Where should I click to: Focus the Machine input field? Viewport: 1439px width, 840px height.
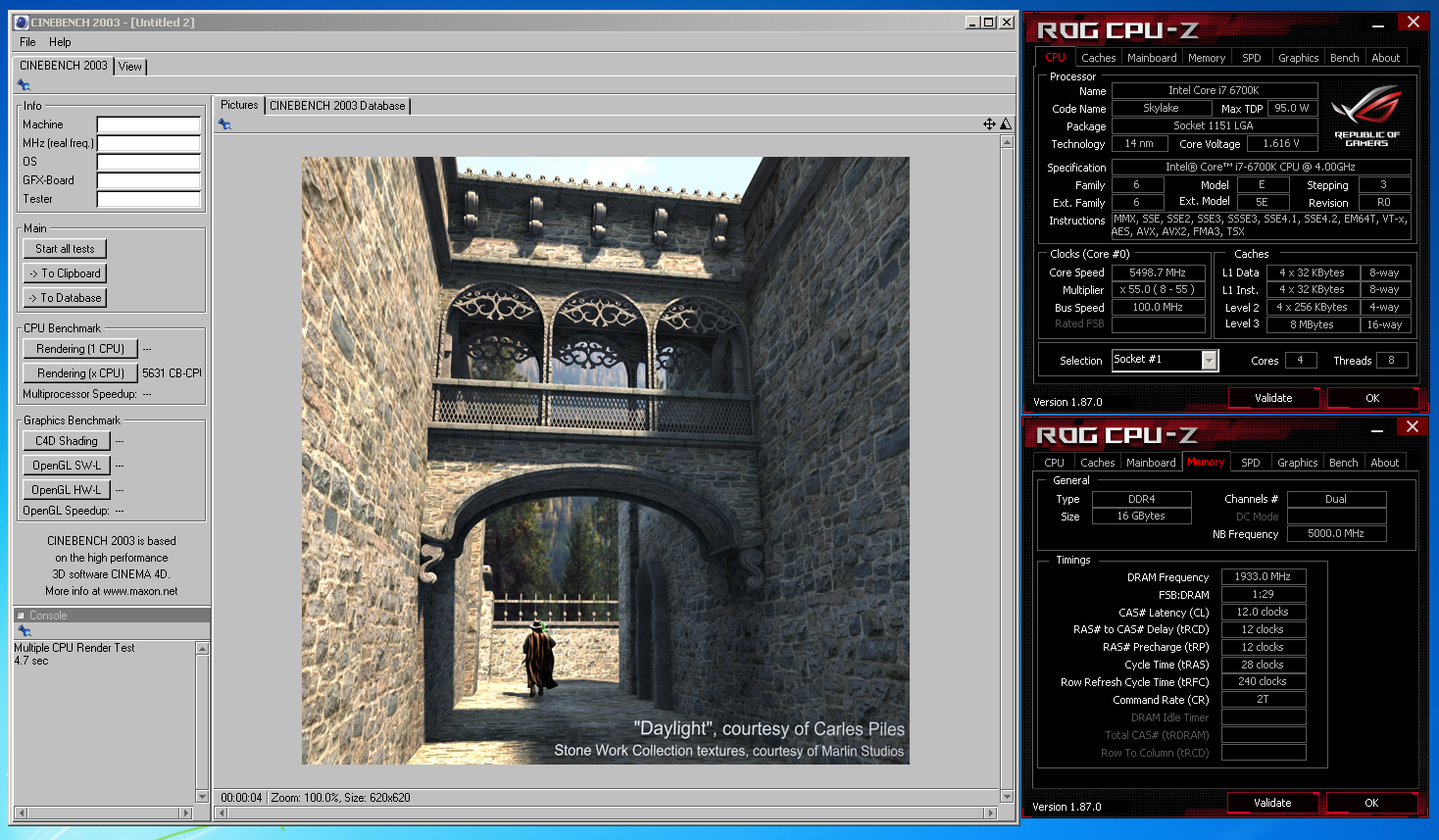(149, 124)
